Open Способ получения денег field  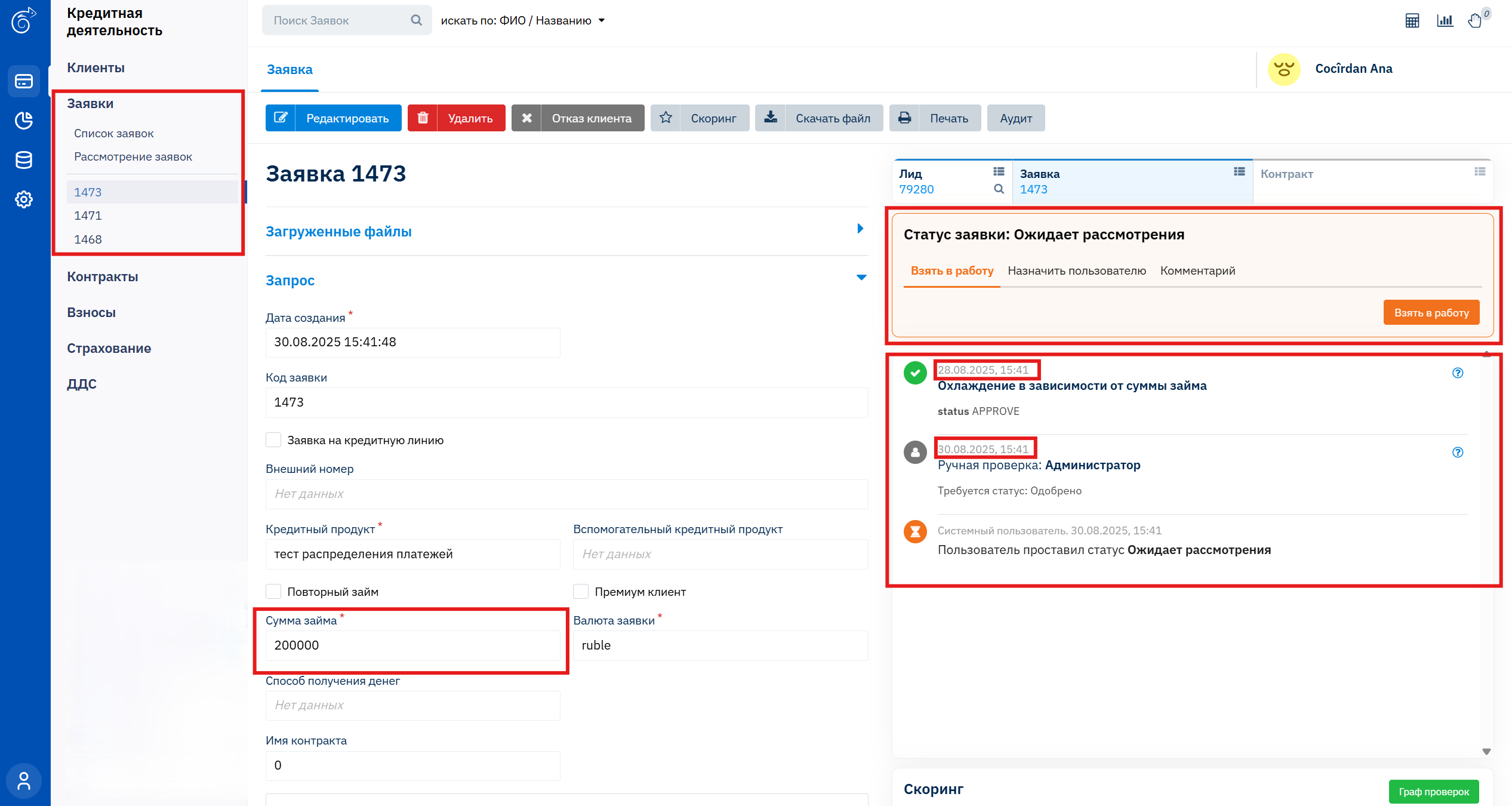pyautogui.click(x=412, y=706)
